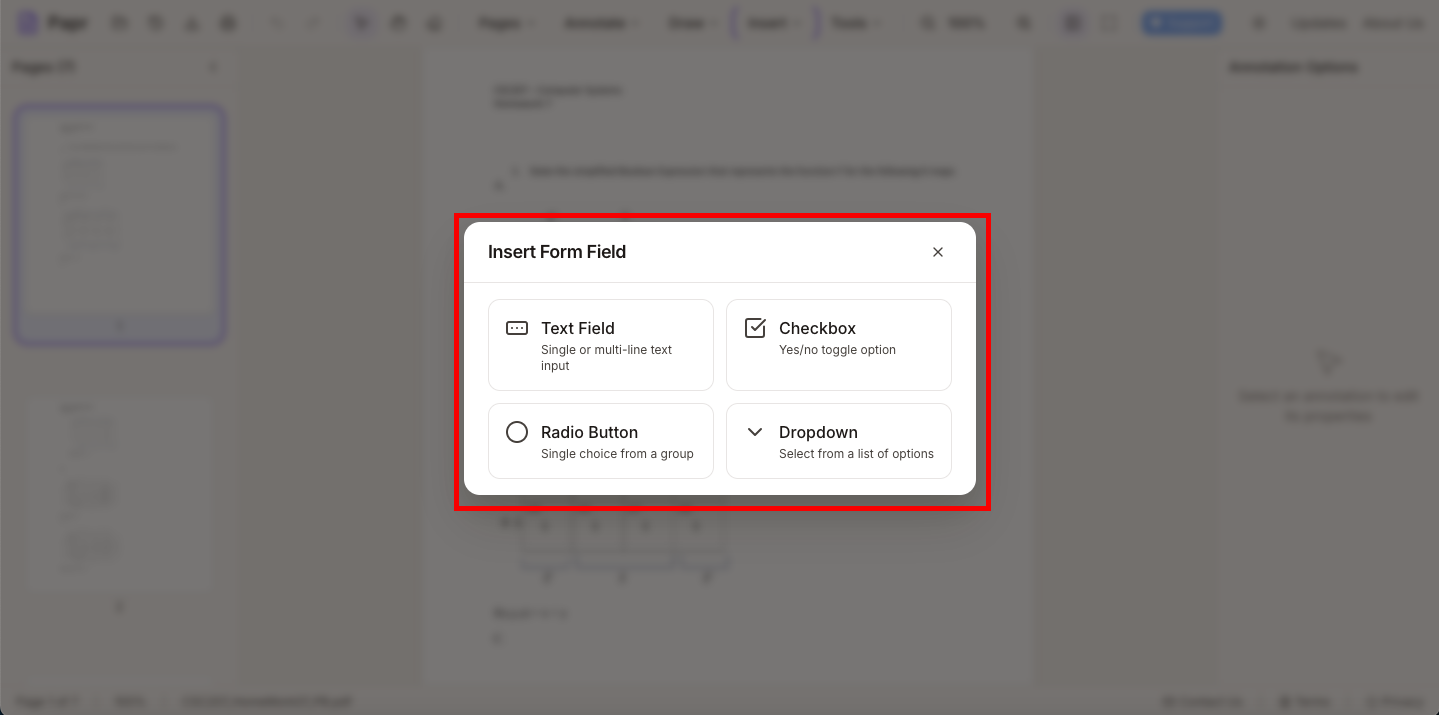The height and width of the screenshot is (715, 1439).
Task: Open the Updates link in the header
Action: click(x=1318, y=22)
